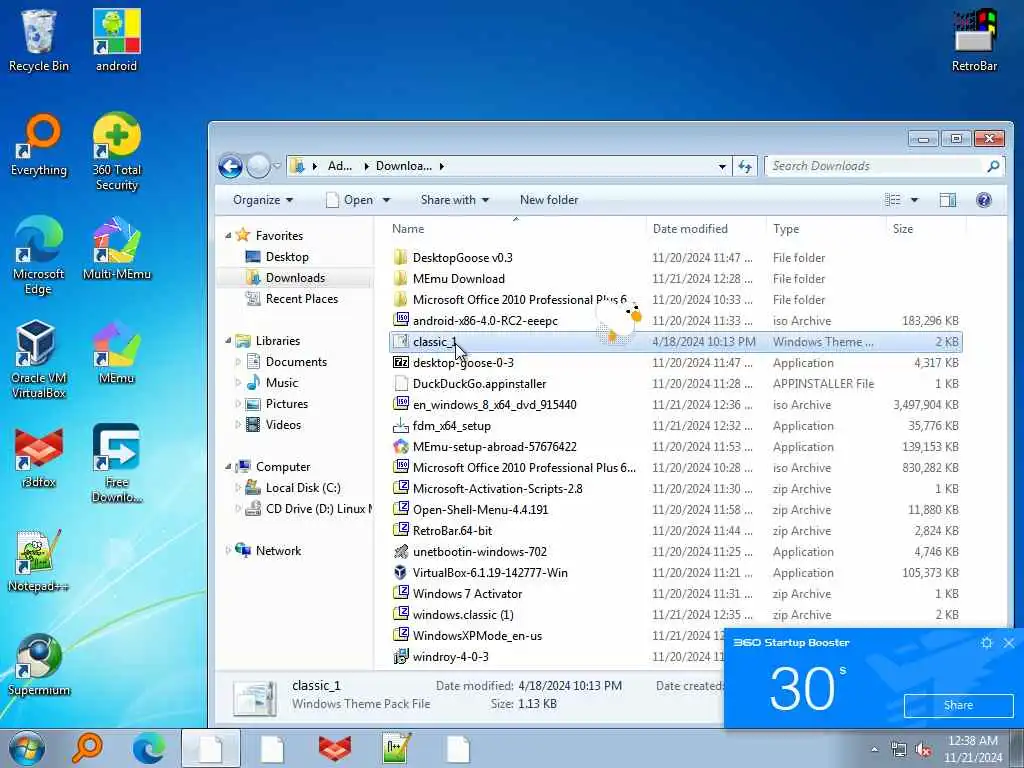
Task: Collapse the Favorites tree section
Action: tap(228, 236)
